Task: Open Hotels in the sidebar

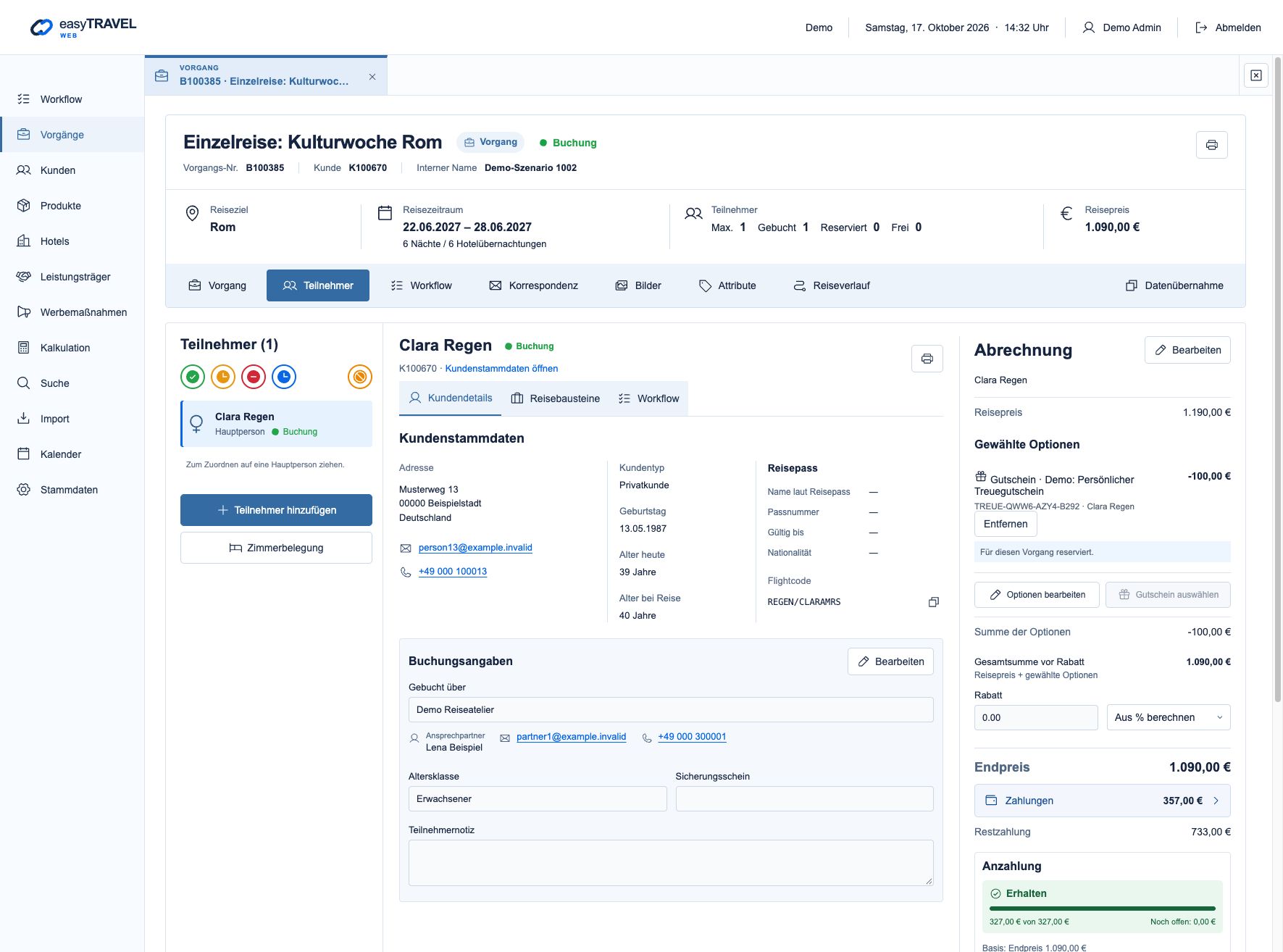Action: pos(72,241)
